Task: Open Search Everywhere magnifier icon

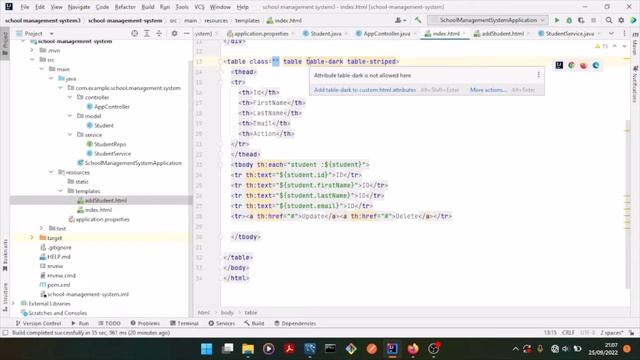Action: [609, 20]
